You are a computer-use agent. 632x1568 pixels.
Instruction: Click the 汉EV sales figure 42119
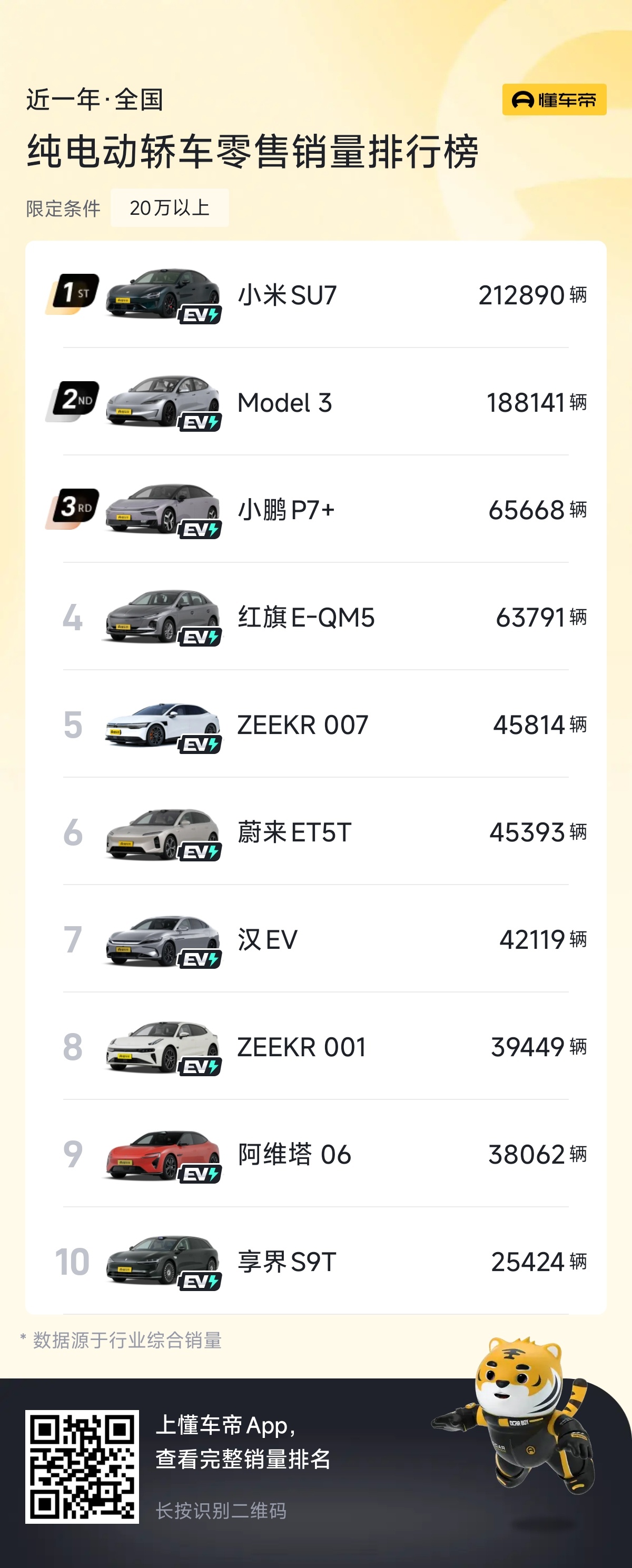tap(532, 940)
